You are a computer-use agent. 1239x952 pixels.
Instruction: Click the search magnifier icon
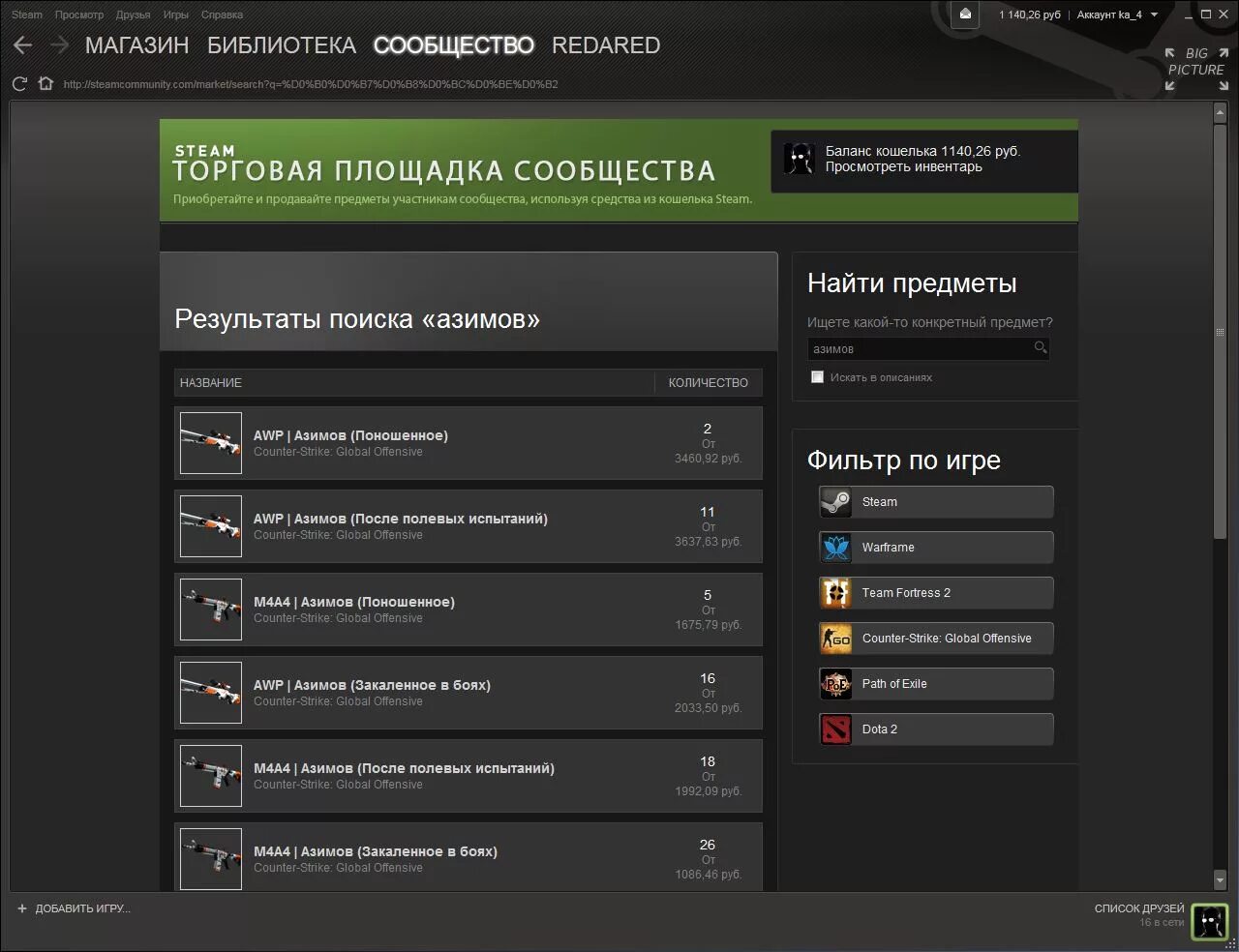pos(1041,347)
